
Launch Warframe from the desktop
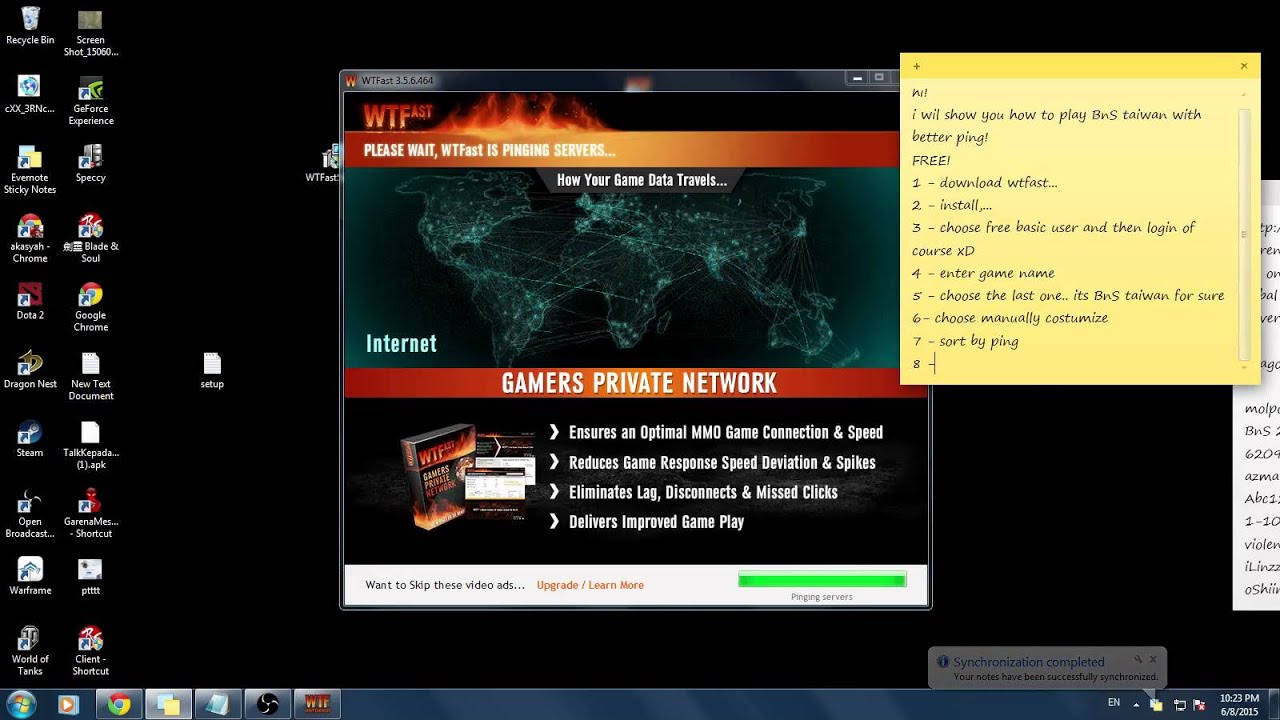(30, 577)
